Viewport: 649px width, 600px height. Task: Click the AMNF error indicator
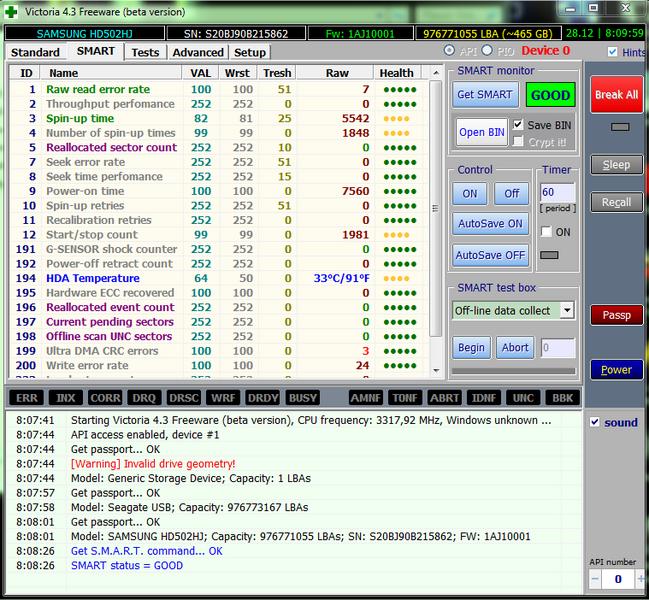coord(366,398)
